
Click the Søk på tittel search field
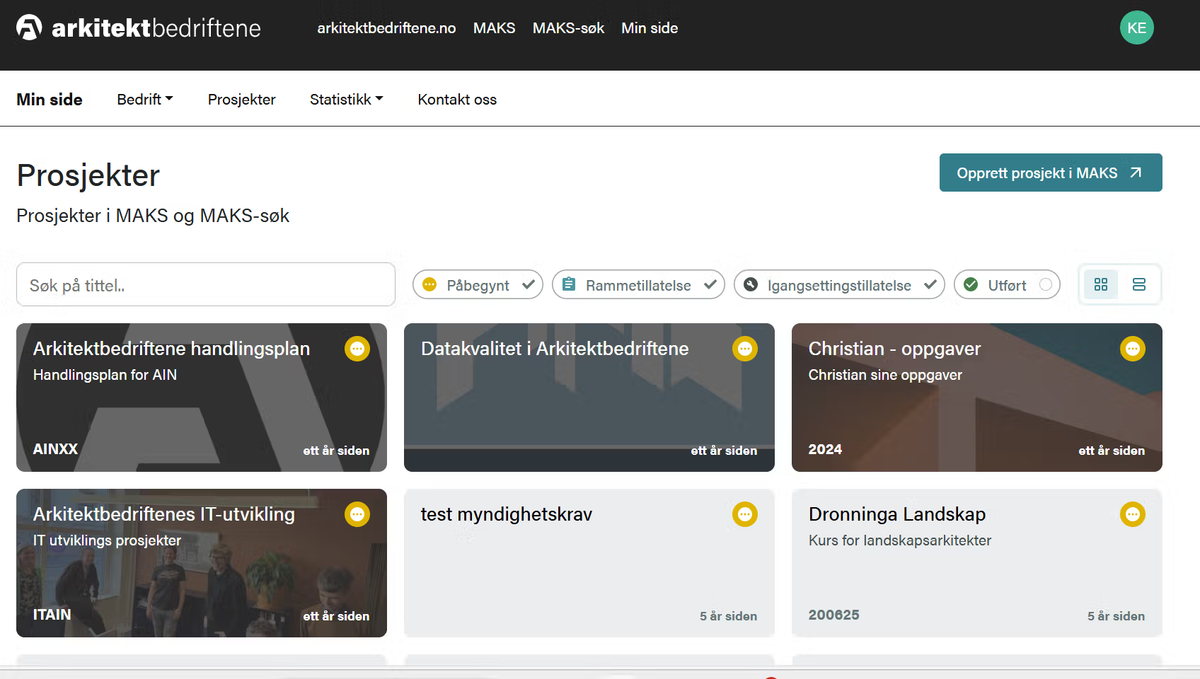pyautogui.click(x=205, y=284)
